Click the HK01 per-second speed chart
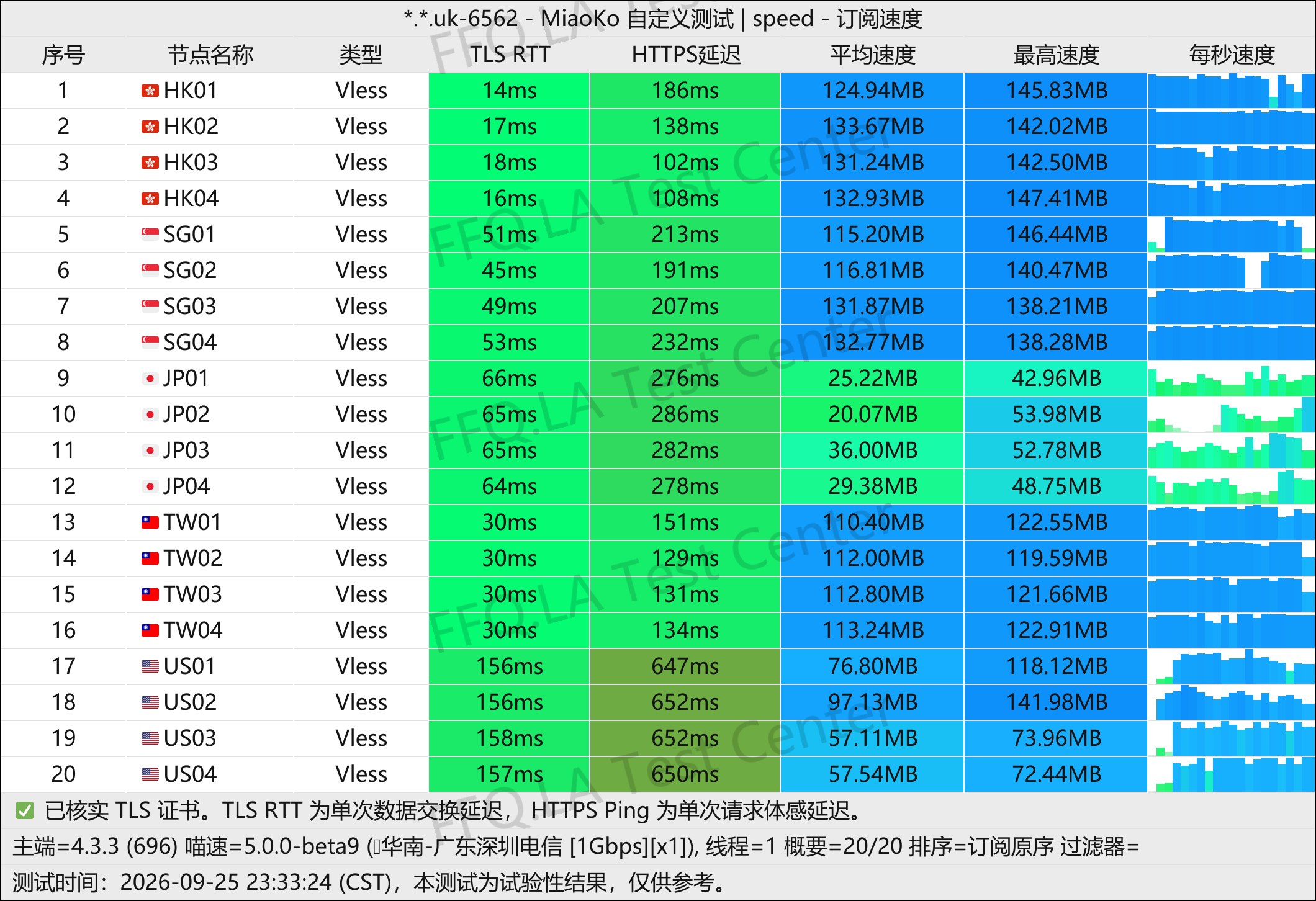 pyautogui.click(x=1232, y=91)
